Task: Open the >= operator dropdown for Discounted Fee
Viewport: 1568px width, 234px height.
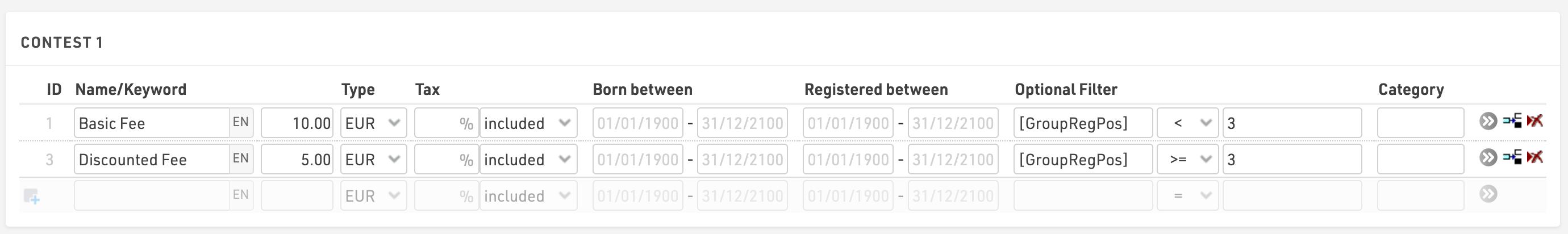Action: 1187,159
